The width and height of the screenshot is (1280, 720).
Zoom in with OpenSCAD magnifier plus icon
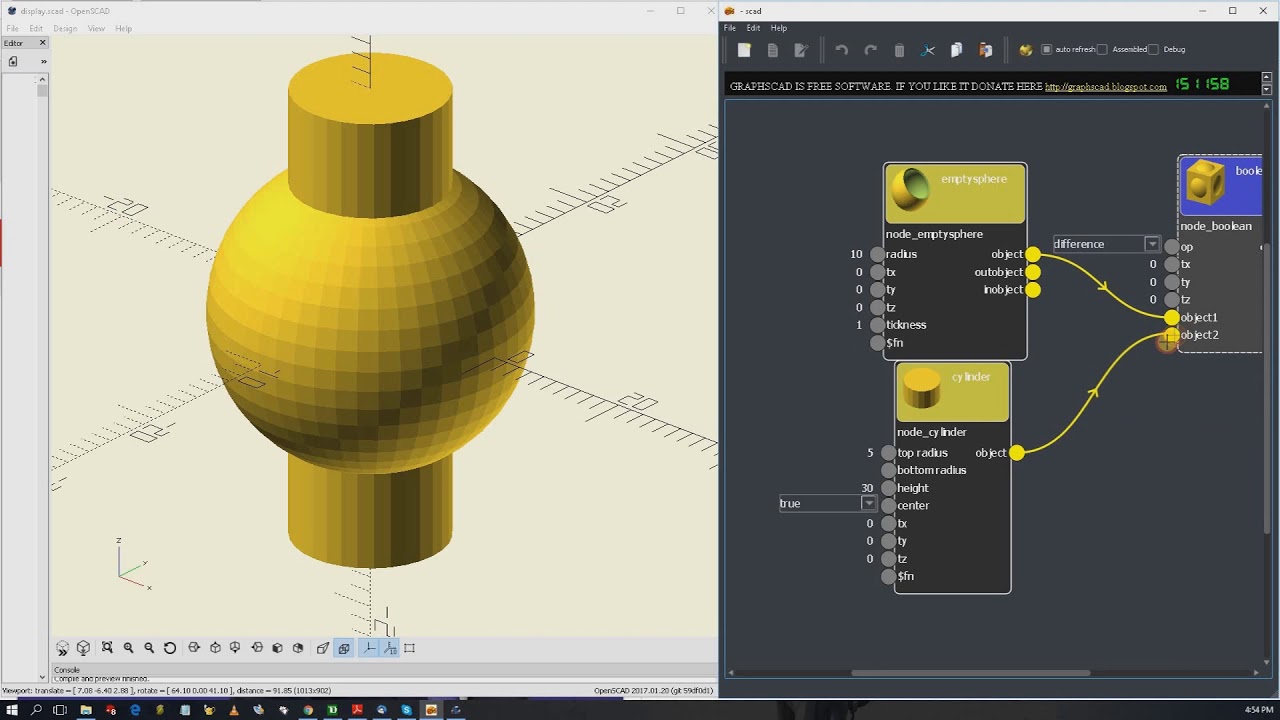pos(128,648)
